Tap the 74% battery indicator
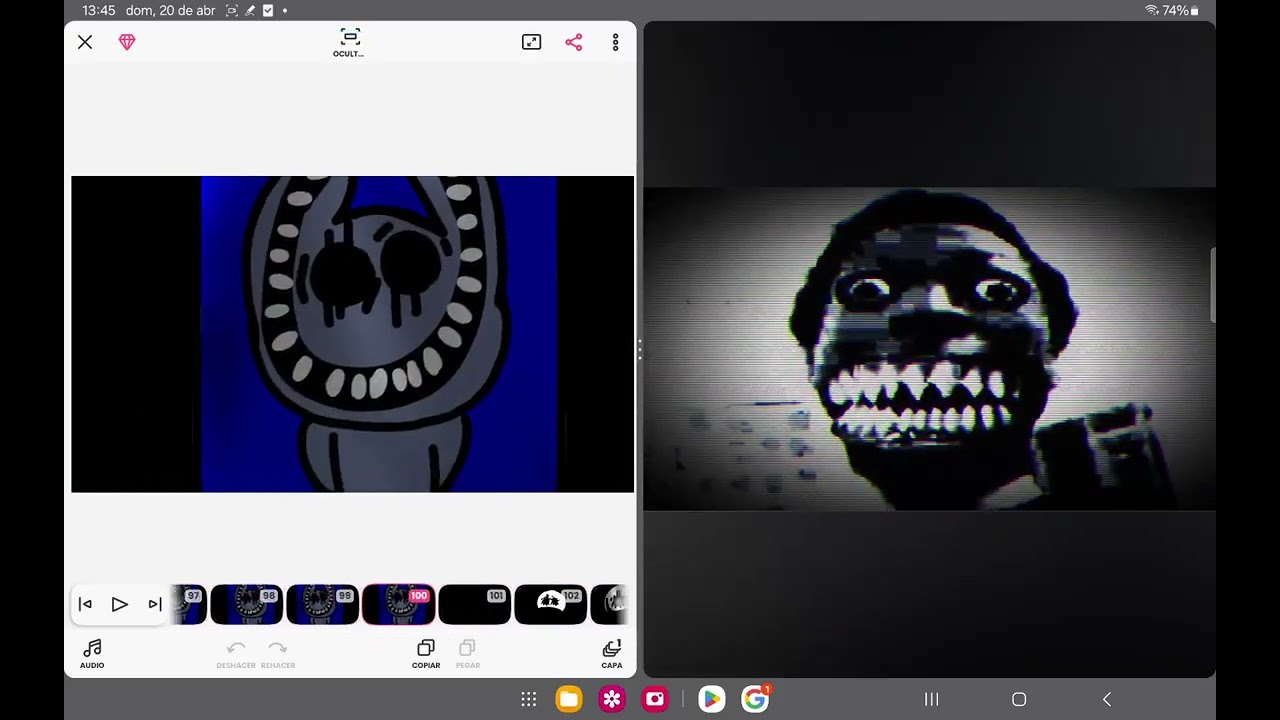1280x720 pixels. pyautogui.click(x=1181, y=10)
